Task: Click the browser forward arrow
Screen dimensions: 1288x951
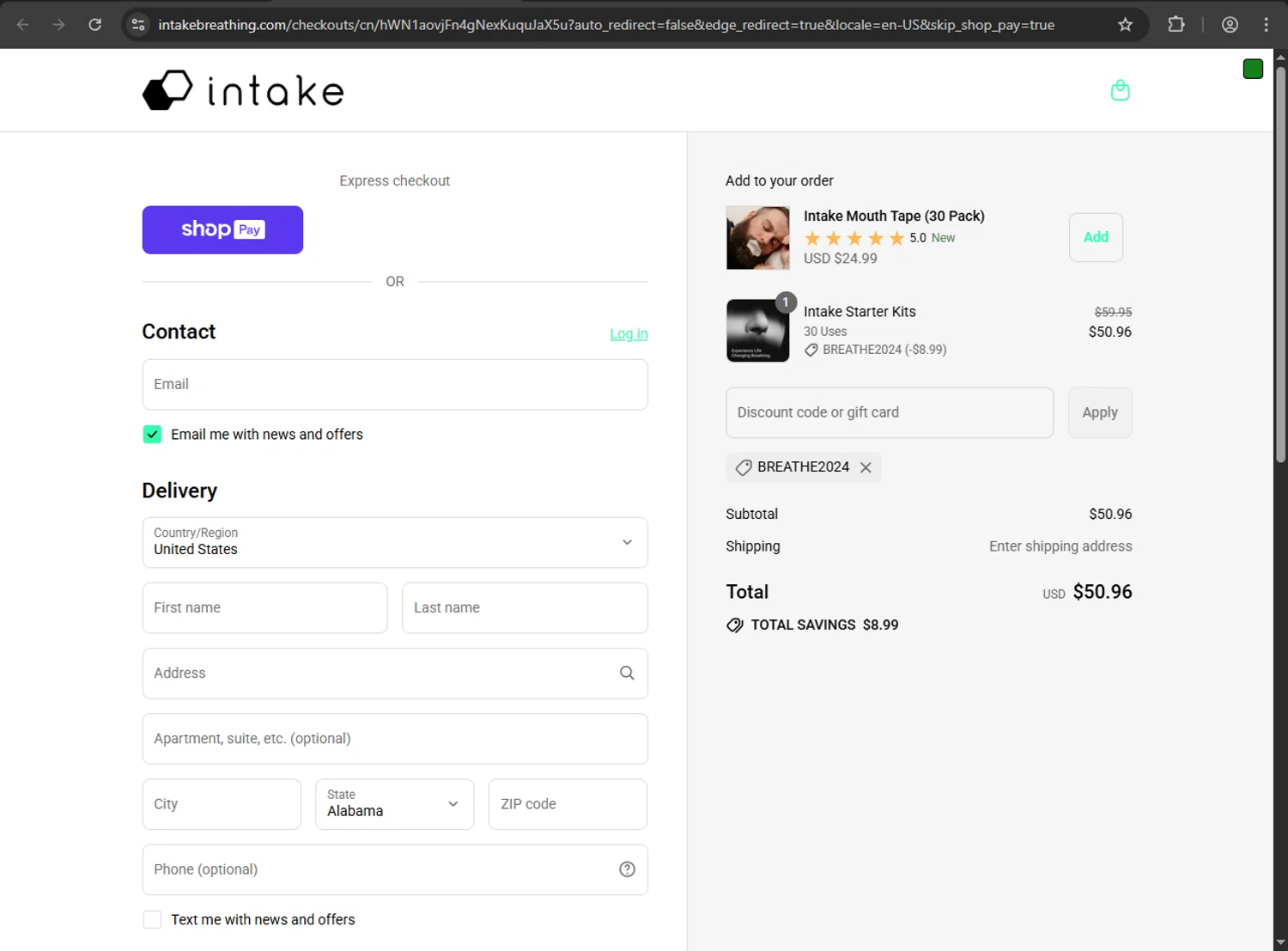Action: (x=58, y=25)
